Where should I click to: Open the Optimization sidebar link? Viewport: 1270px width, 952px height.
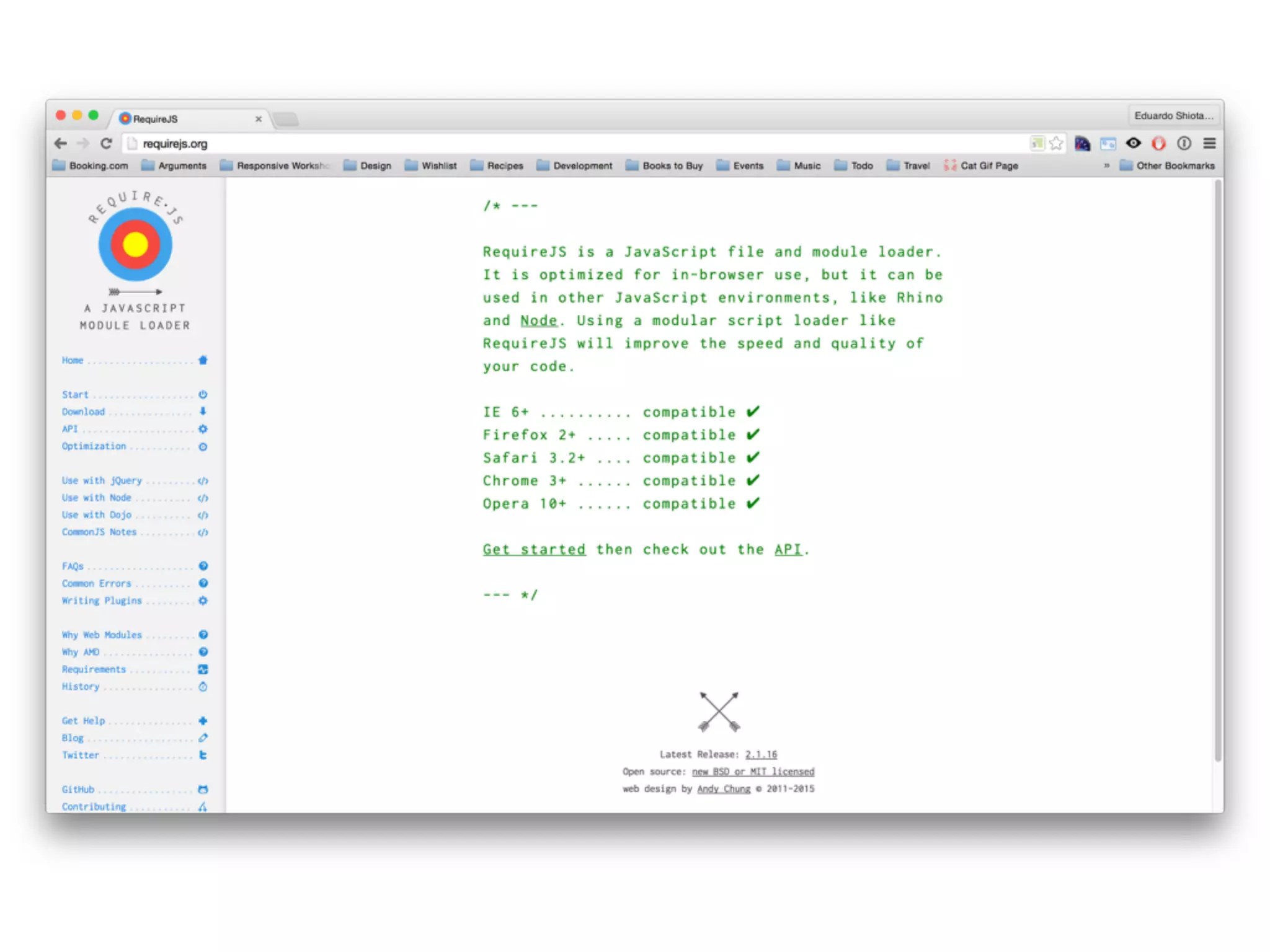(x=94, y=446)
